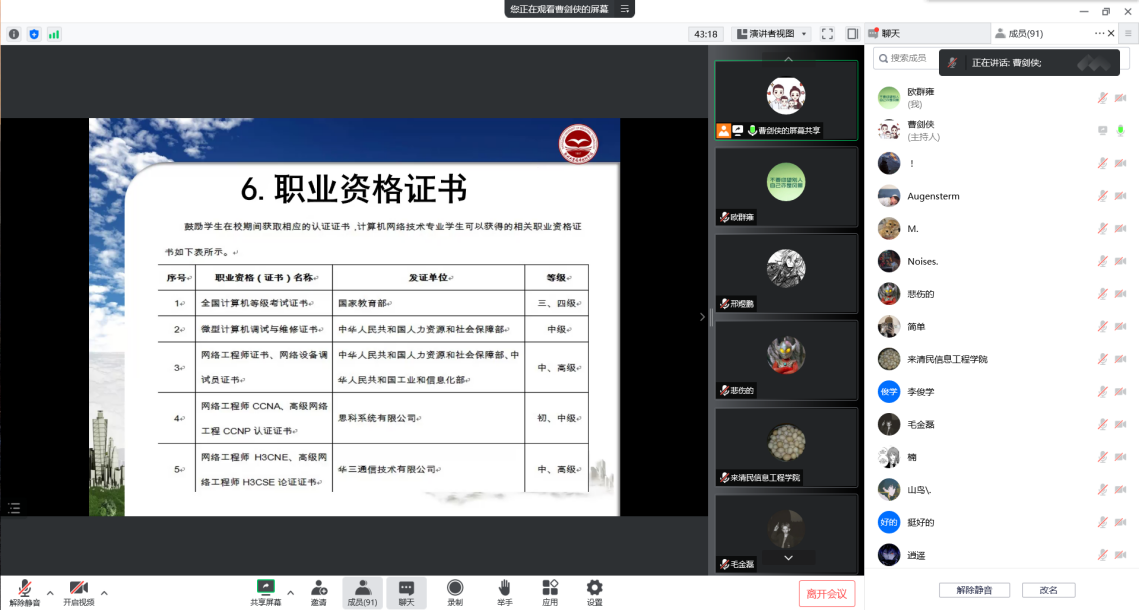Open the 演讲者视图 view dropdown

click(x=772, y=34)
